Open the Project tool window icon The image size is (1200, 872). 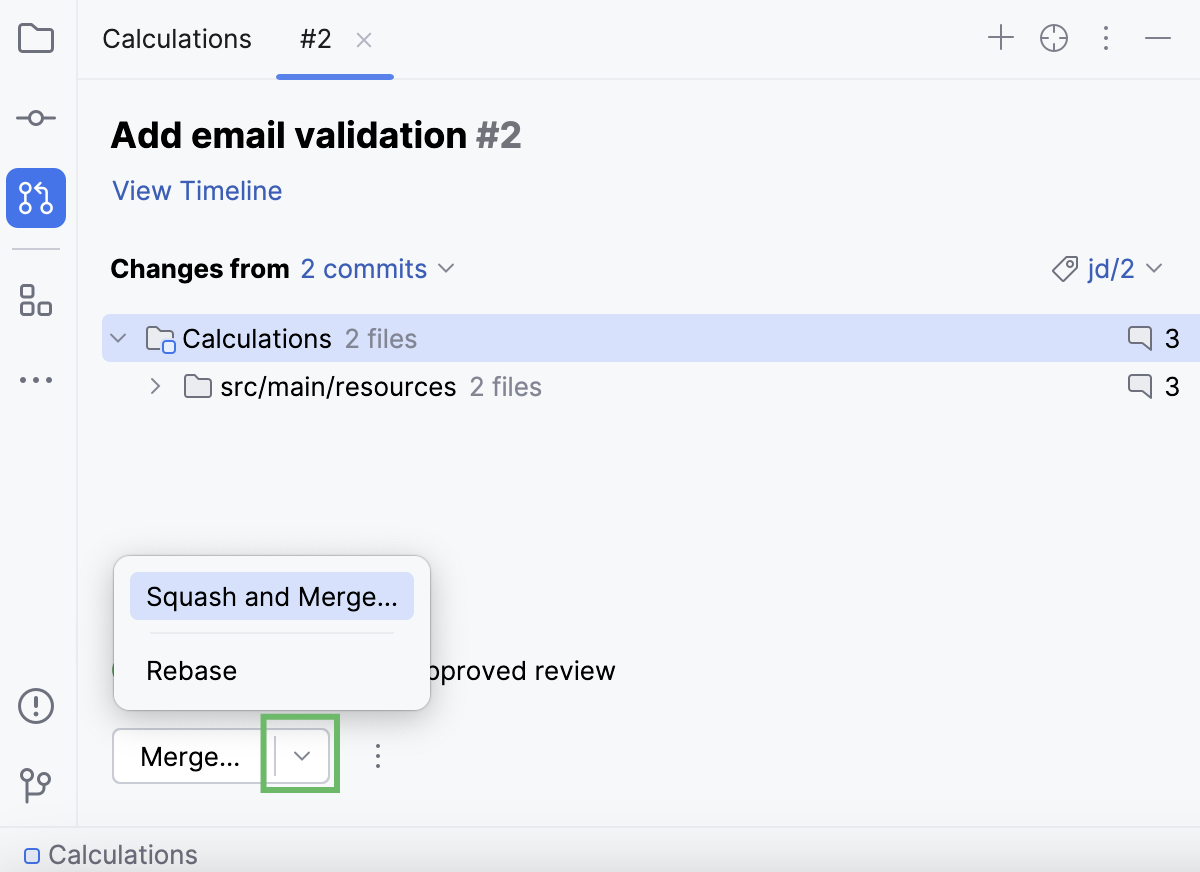point(35,38)
